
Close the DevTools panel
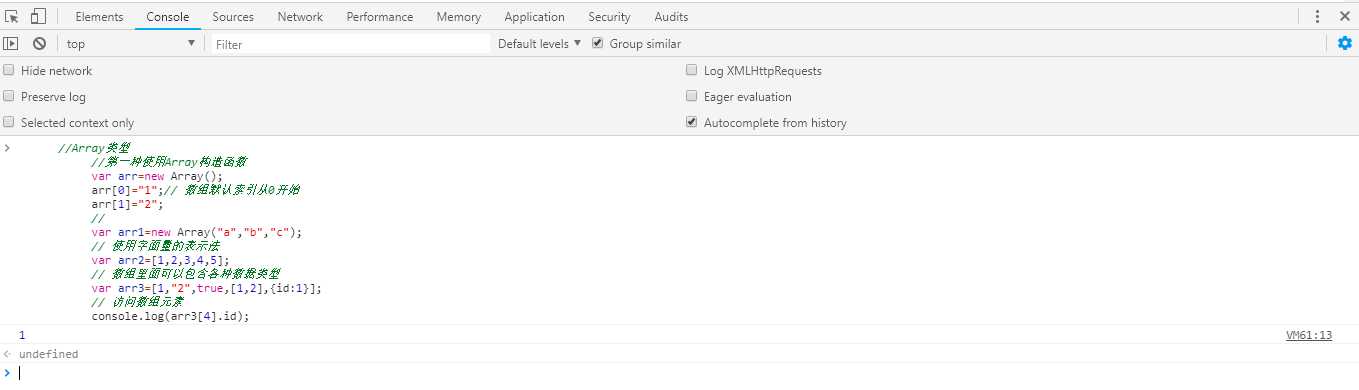pyautogui.click(x=1343, y=16)
